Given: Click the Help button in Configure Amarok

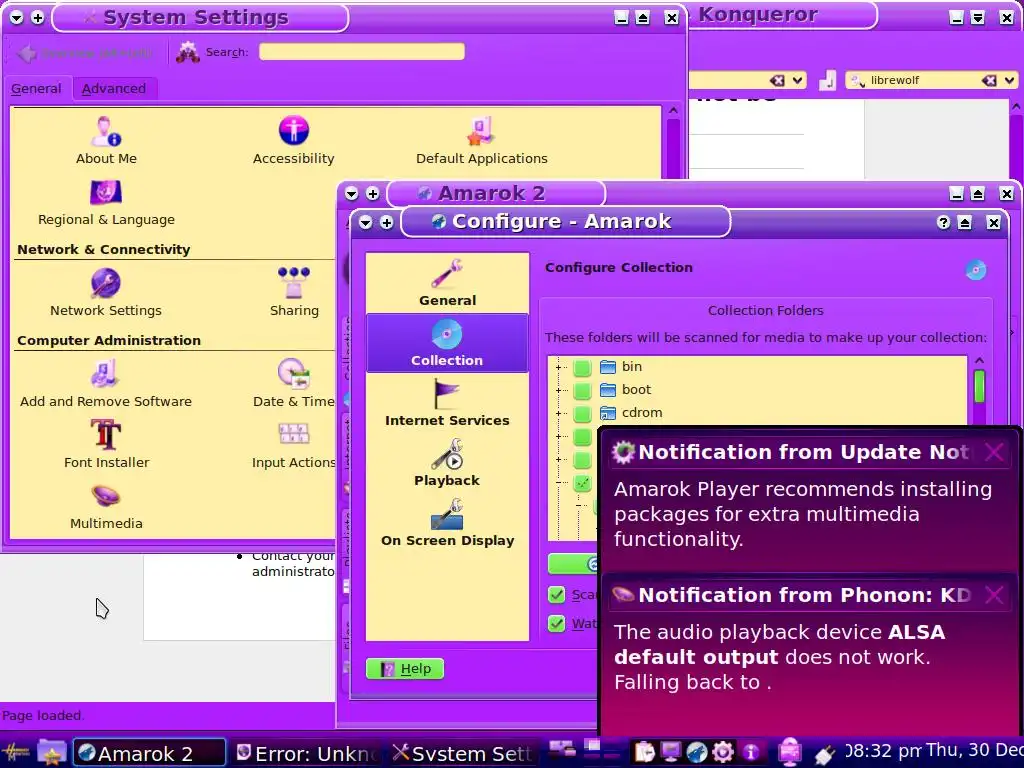Looking at the screenshot, I should coord(405,669).
